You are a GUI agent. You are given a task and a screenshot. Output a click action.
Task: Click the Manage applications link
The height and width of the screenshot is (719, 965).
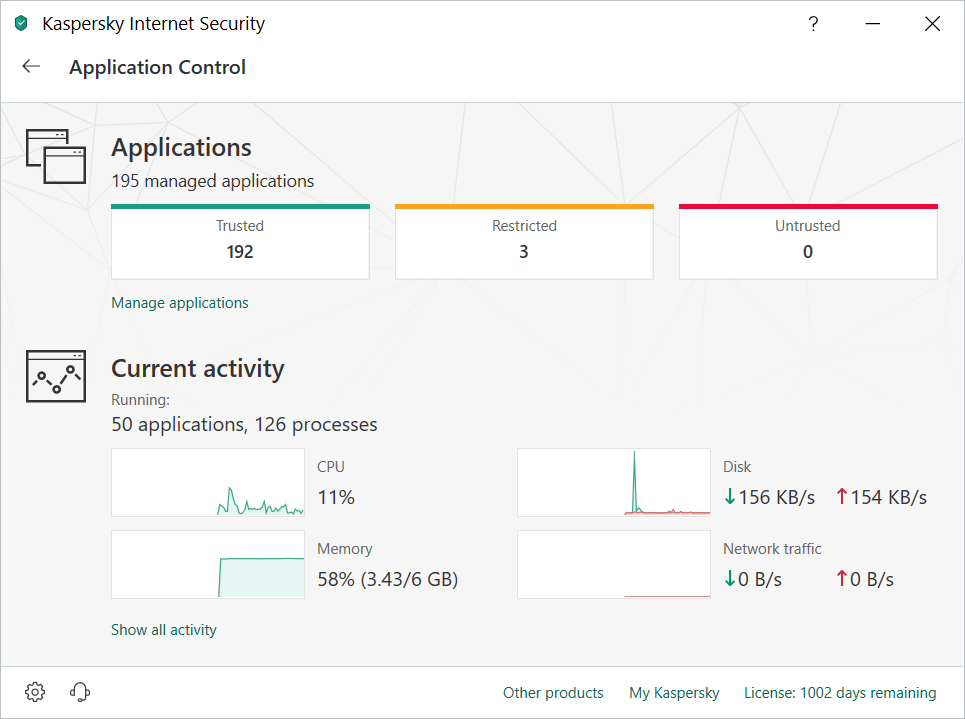point(180,303)
